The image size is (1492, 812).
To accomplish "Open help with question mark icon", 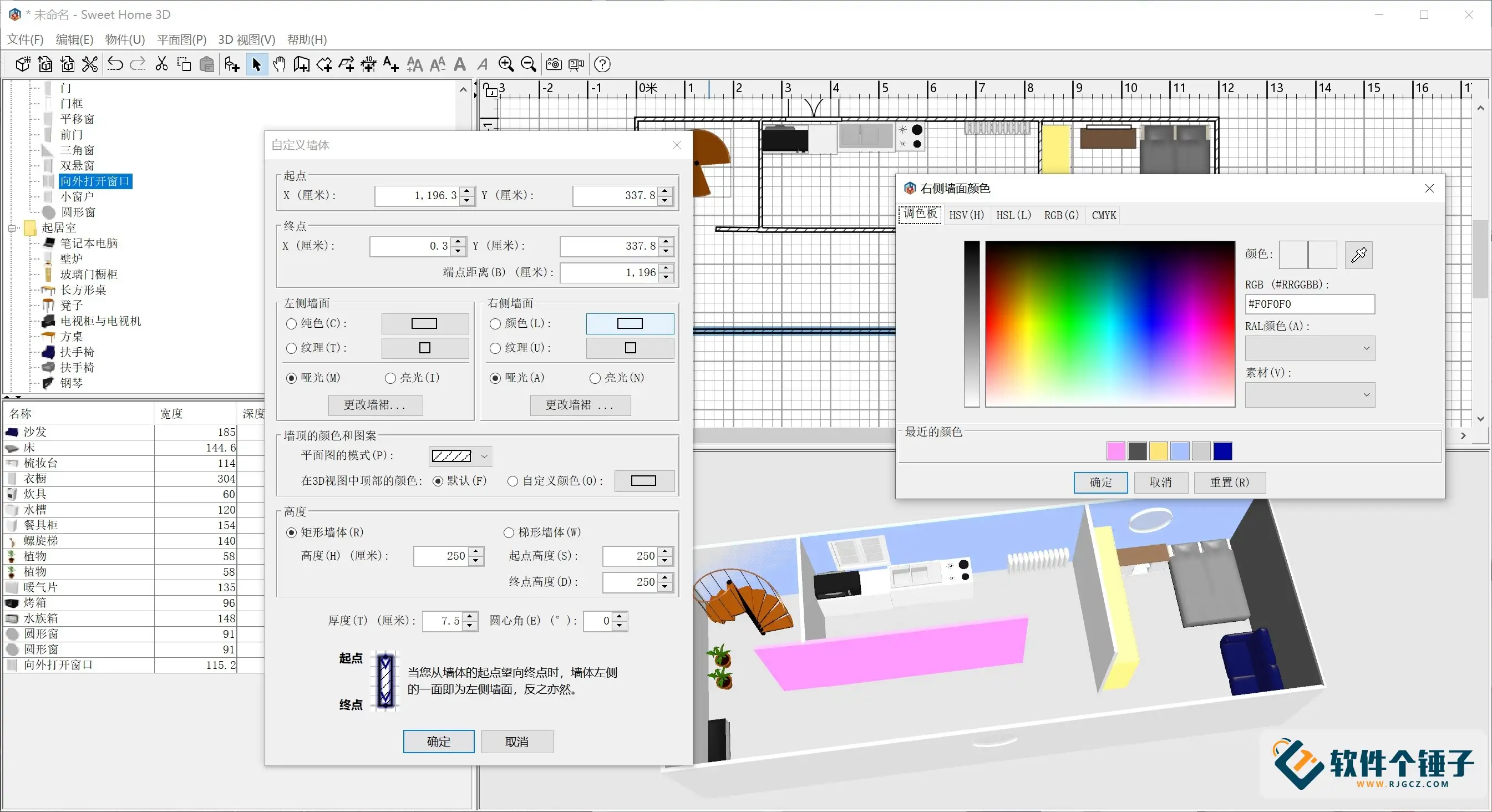I will click(x=602, y=64).
